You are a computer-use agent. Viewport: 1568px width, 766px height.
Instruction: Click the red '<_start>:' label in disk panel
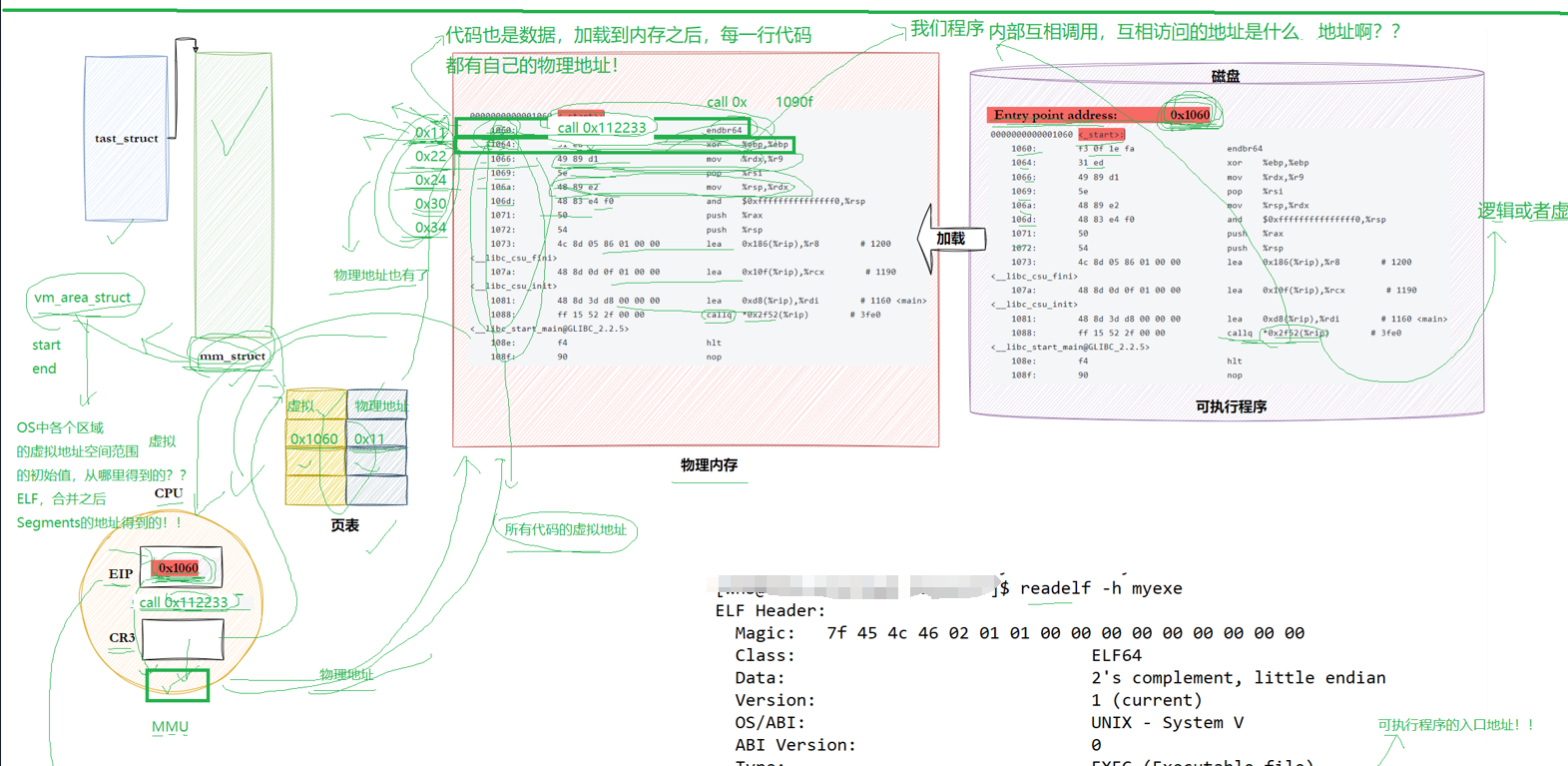click(x=1101, y=134)
